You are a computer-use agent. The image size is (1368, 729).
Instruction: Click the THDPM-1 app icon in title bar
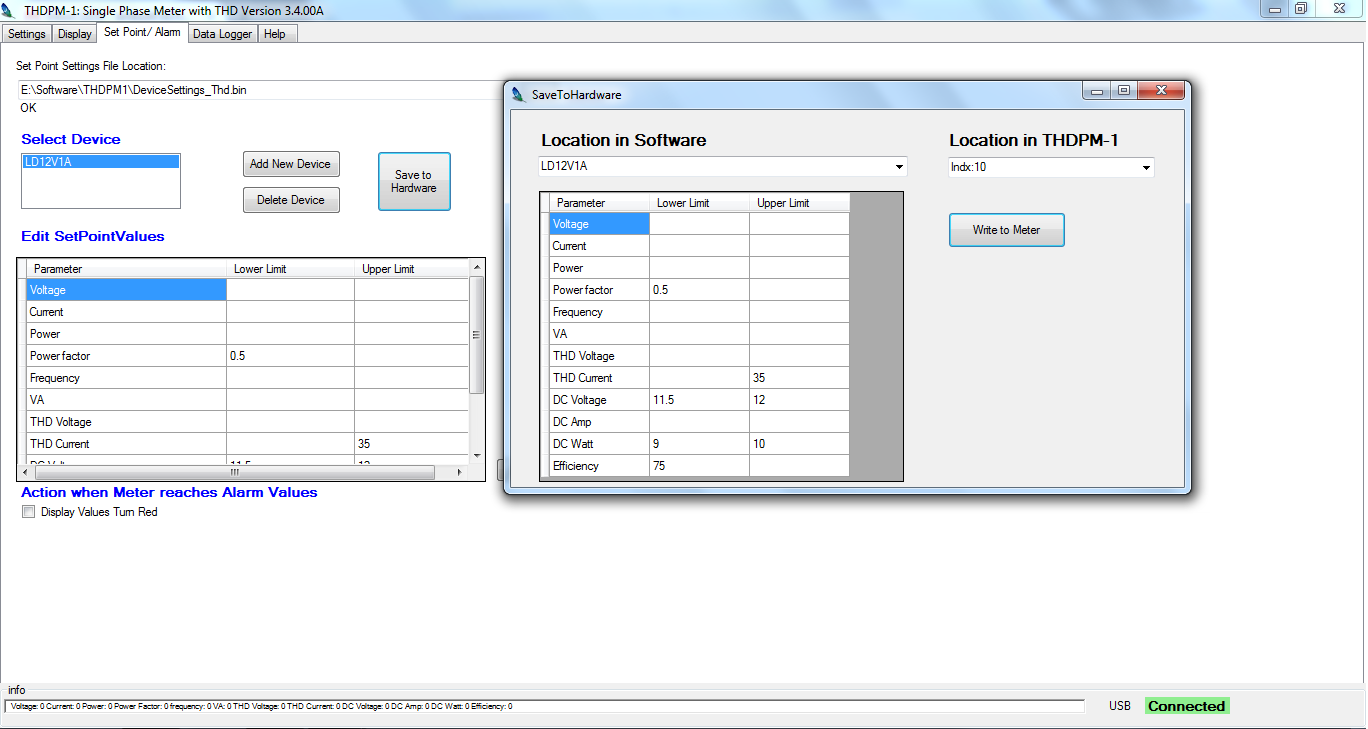[9, 10]
